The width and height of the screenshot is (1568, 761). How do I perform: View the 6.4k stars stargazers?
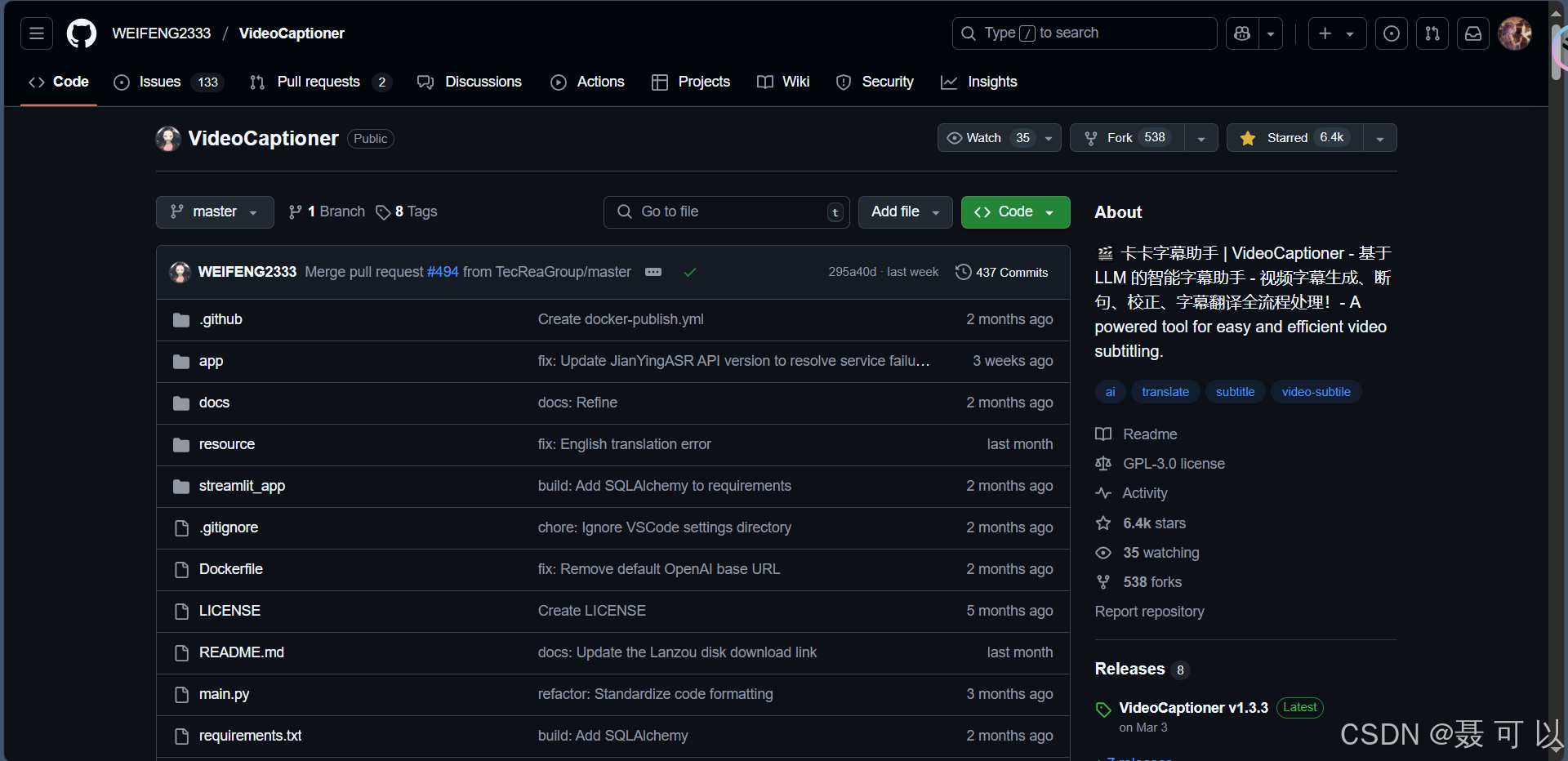[x=1141, y=523]
